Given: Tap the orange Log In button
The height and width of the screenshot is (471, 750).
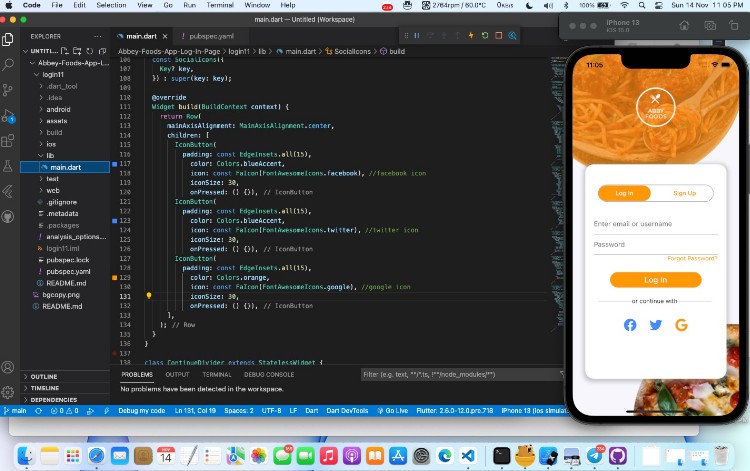Looking at the screenshot, I should tap(655, 280).
